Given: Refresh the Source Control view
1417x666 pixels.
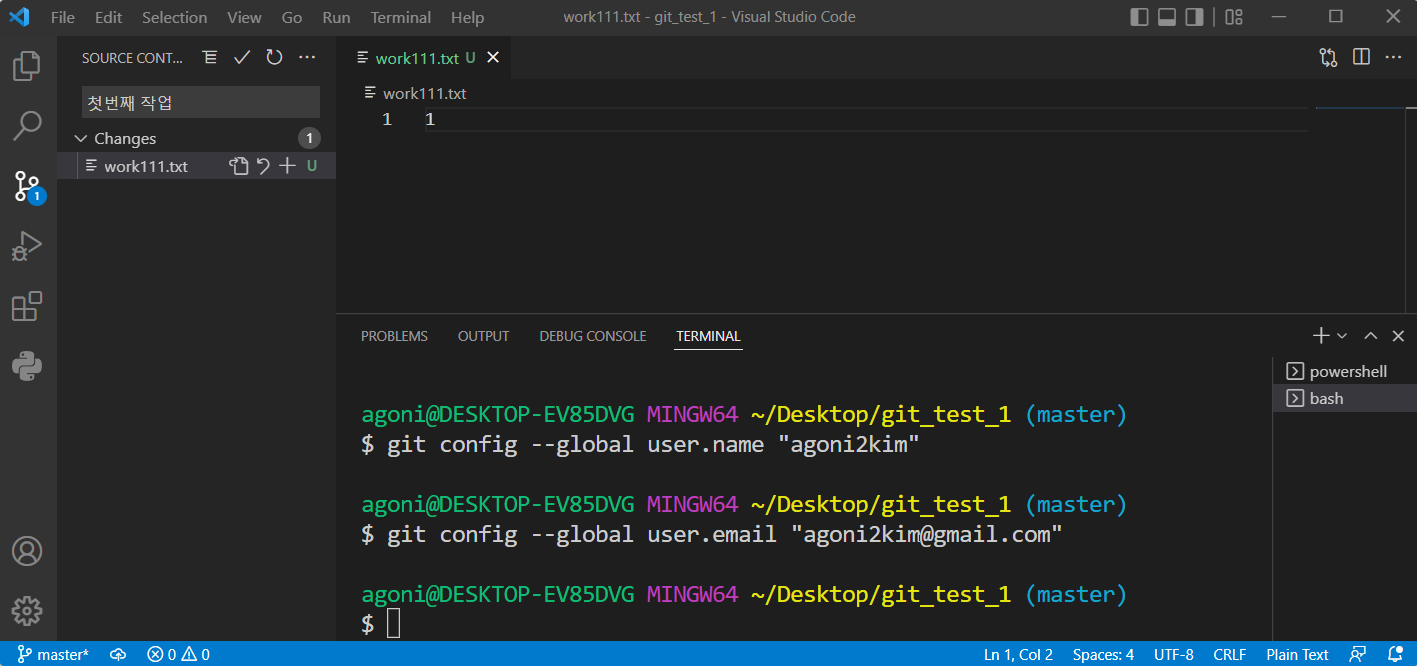Looking at the screenshot, I should (274, 58).
